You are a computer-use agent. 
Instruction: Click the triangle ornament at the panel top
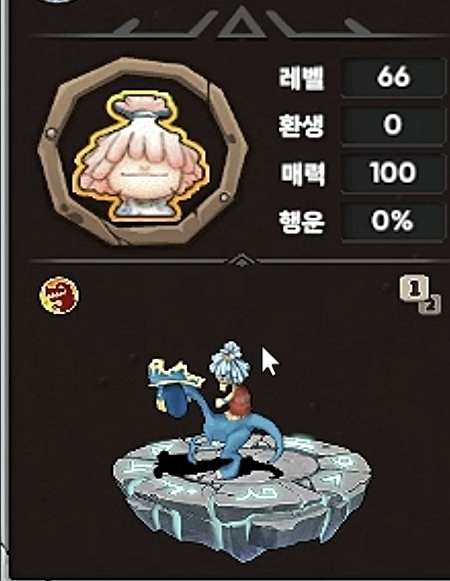[x=242, y=23]
